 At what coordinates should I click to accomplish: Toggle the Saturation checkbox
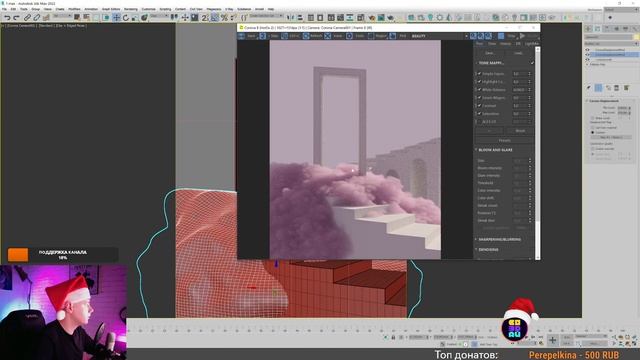tap(480, 113)
